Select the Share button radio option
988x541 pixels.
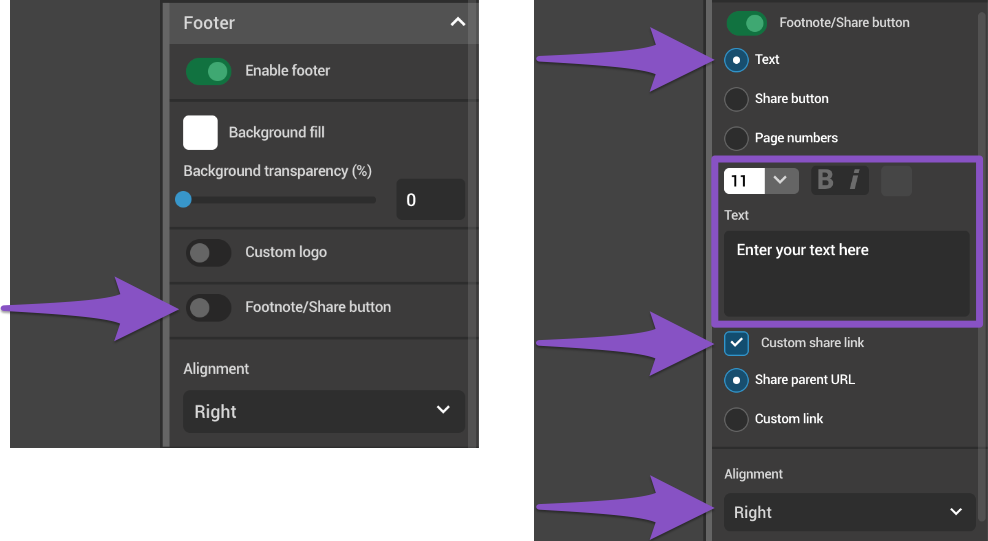[x=737, y=99]
